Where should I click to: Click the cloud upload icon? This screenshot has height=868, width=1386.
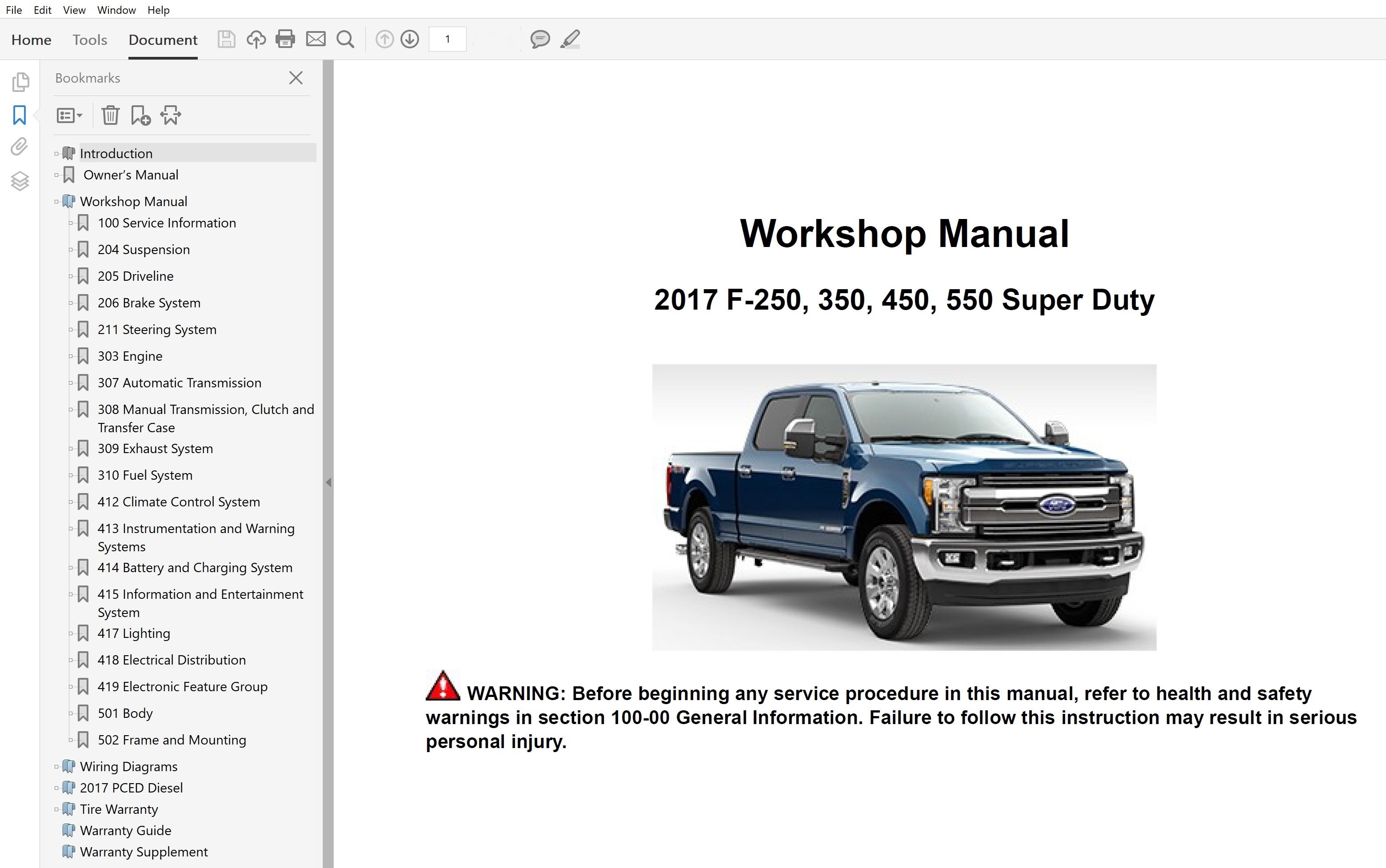(256, 39)
